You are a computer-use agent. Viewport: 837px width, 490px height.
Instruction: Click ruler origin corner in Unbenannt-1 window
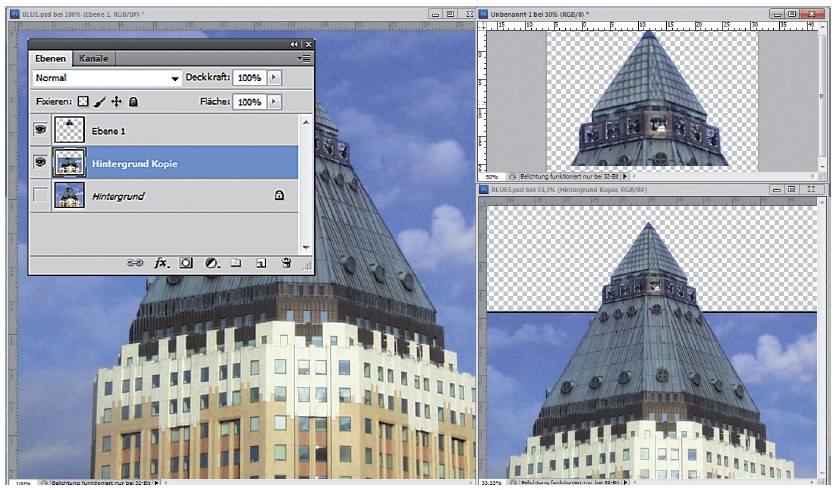coord(483,26)
